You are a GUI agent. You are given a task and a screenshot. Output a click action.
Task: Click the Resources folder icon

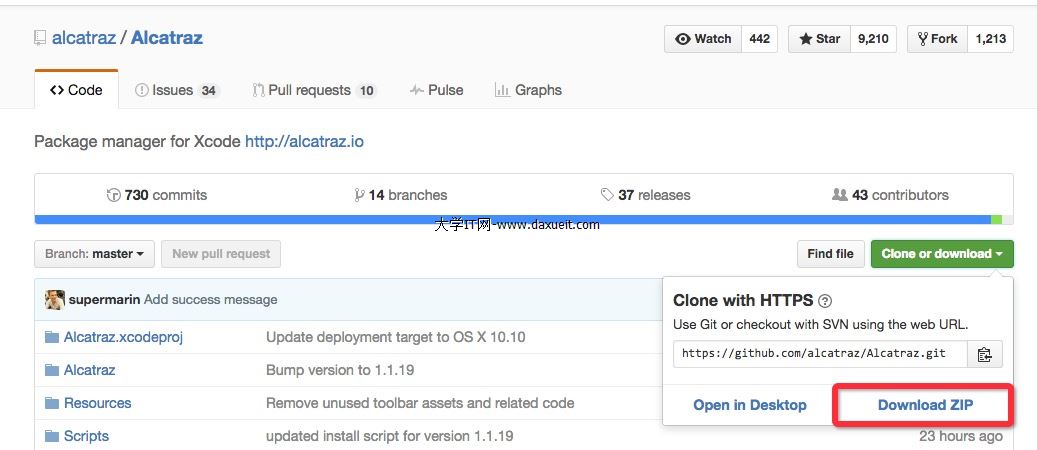pyautogui.click(x=52, y=403)
